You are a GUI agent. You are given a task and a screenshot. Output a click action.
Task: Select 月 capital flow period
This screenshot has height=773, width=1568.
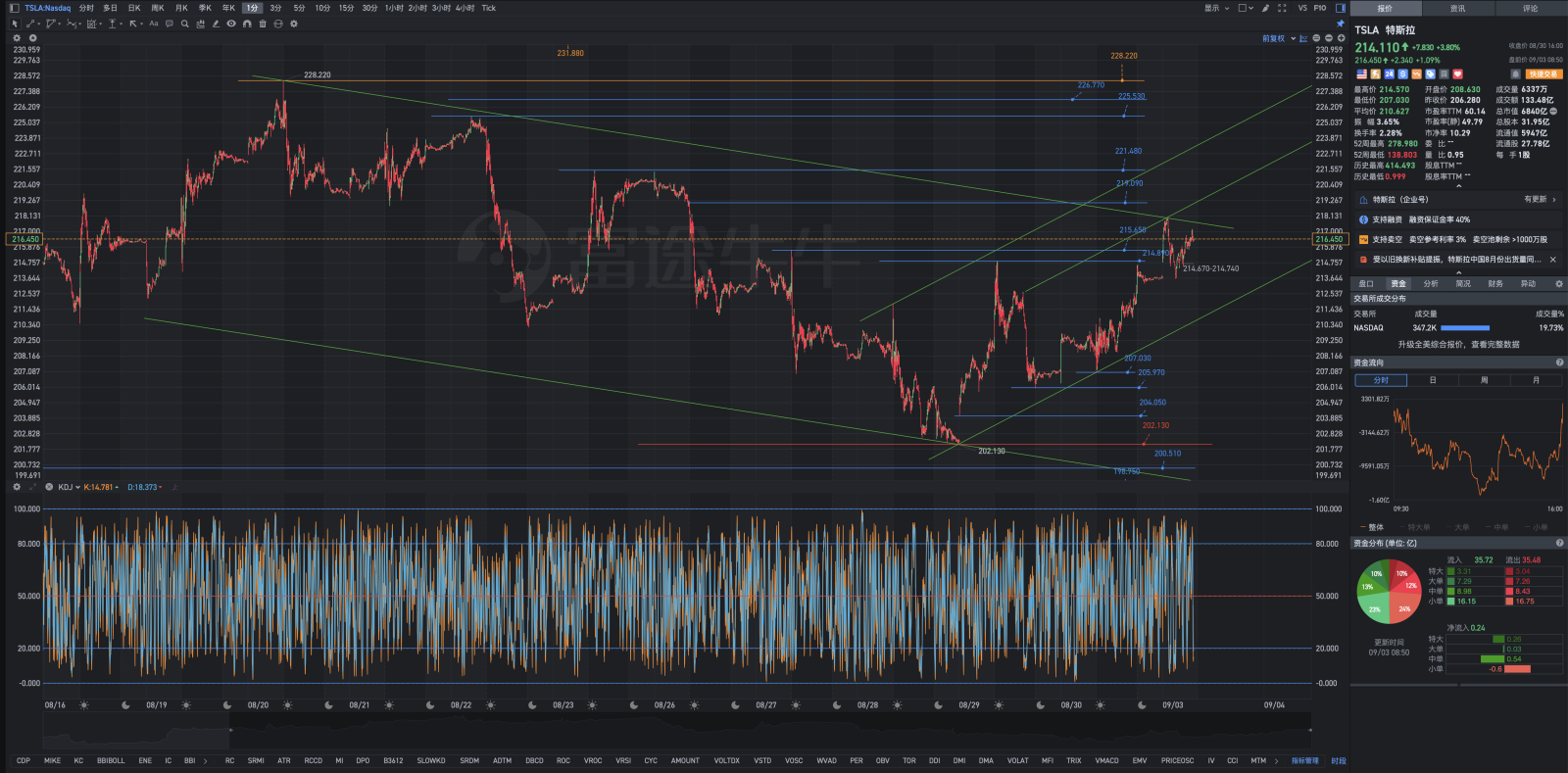[x=1536, y=380]
